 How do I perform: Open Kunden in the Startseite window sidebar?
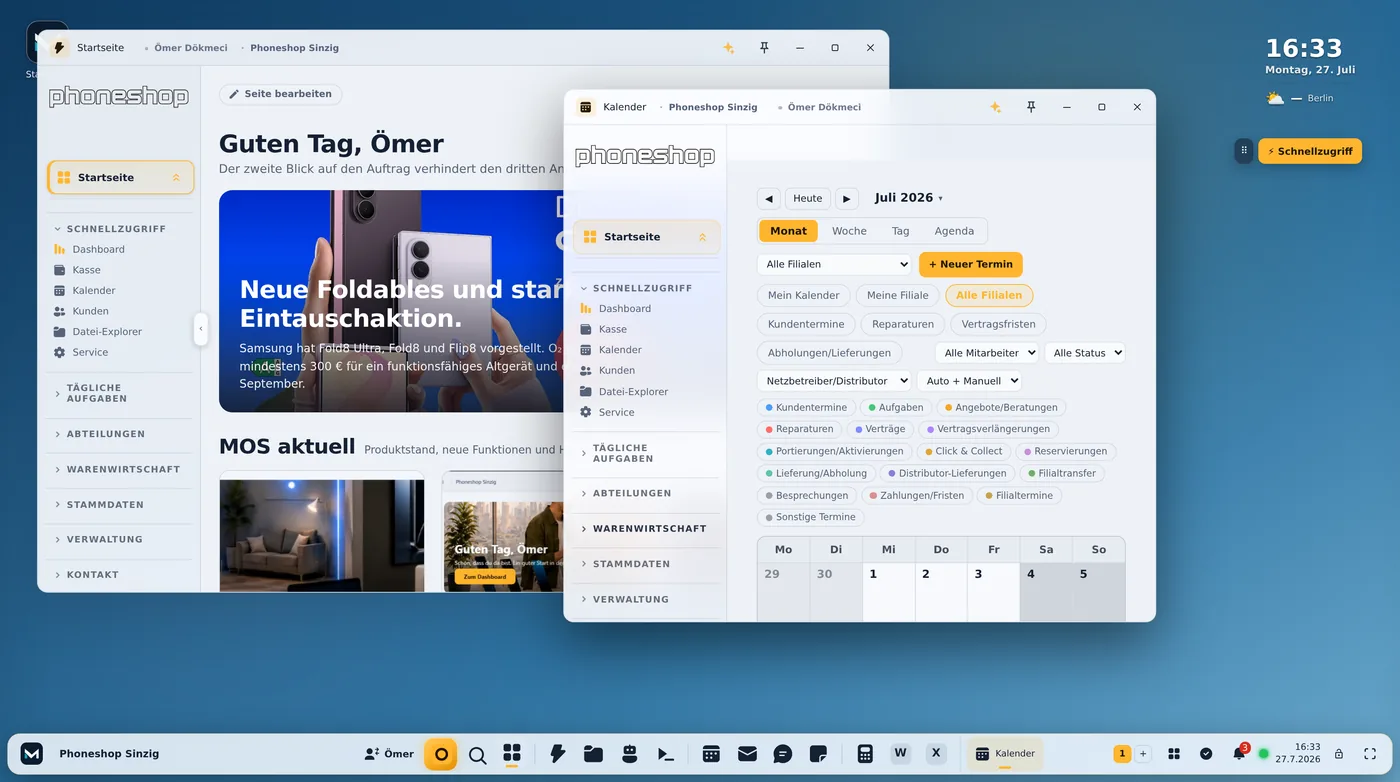pyautogui.click(x=90, y=311)
